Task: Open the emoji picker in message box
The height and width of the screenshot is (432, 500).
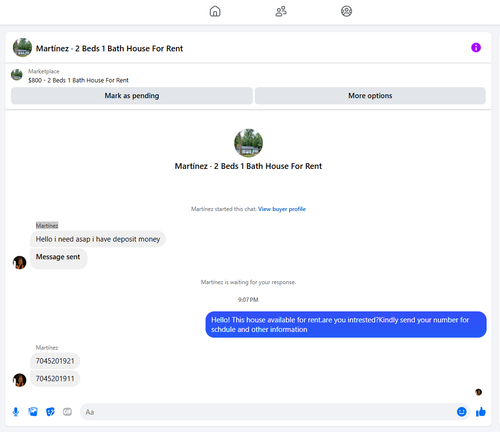Action: pos(461,412)
